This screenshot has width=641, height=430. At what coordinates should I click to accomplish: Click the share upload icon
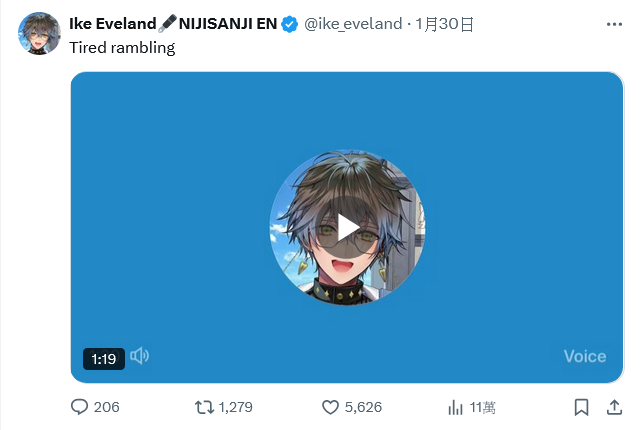(614, 407)
